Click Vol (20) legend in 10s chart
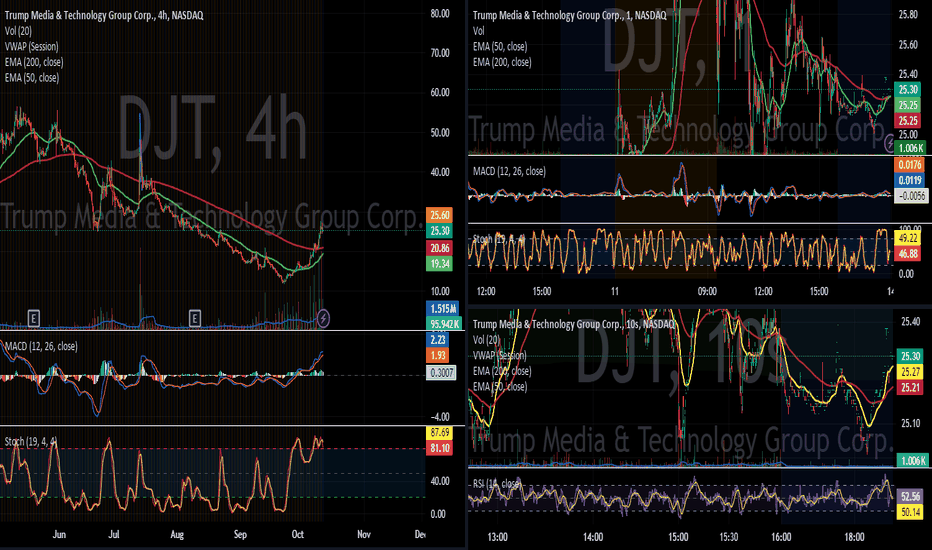Image resolution: width=932 pixels, height=550 pixels. (x=487, y=340)
